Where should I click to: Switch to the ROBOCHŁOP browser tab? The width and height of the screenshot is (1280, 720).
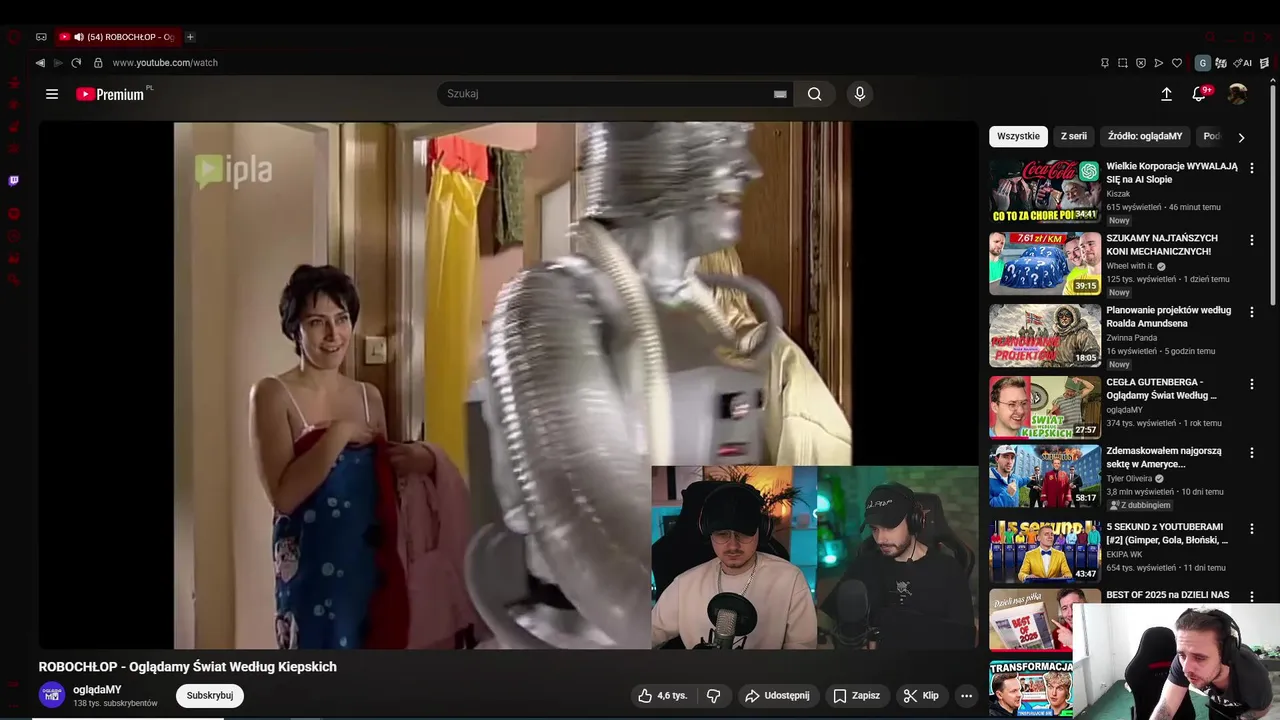pyautogui.click(x=117, y=37)
